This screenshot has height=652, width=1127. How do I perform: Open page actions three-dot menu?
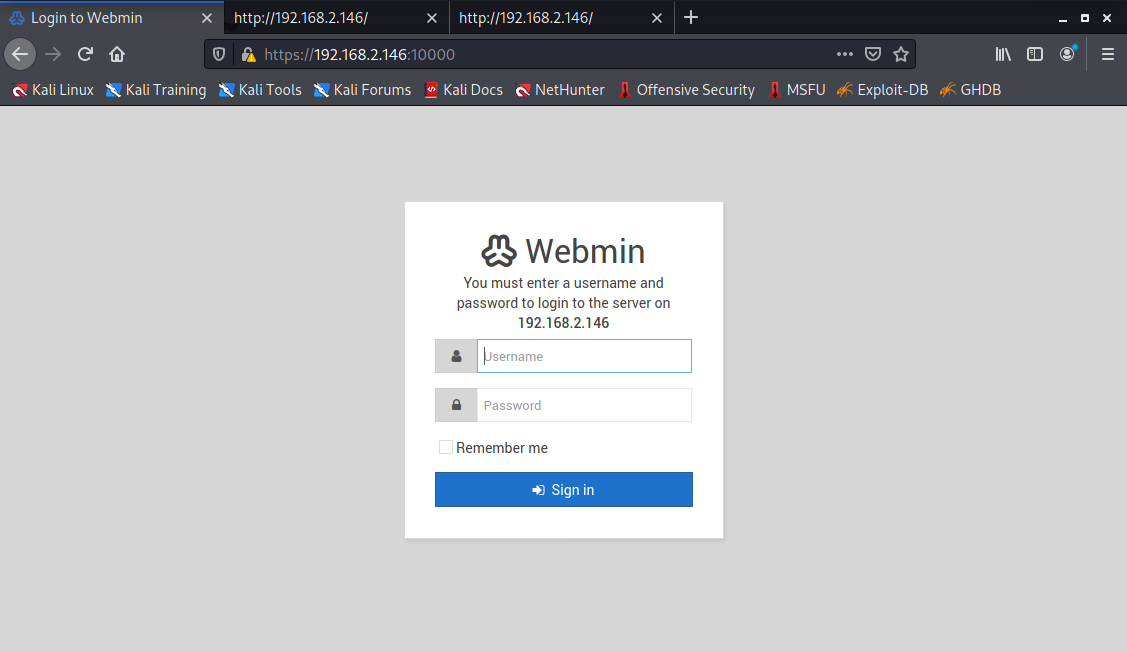pos(845,55)
